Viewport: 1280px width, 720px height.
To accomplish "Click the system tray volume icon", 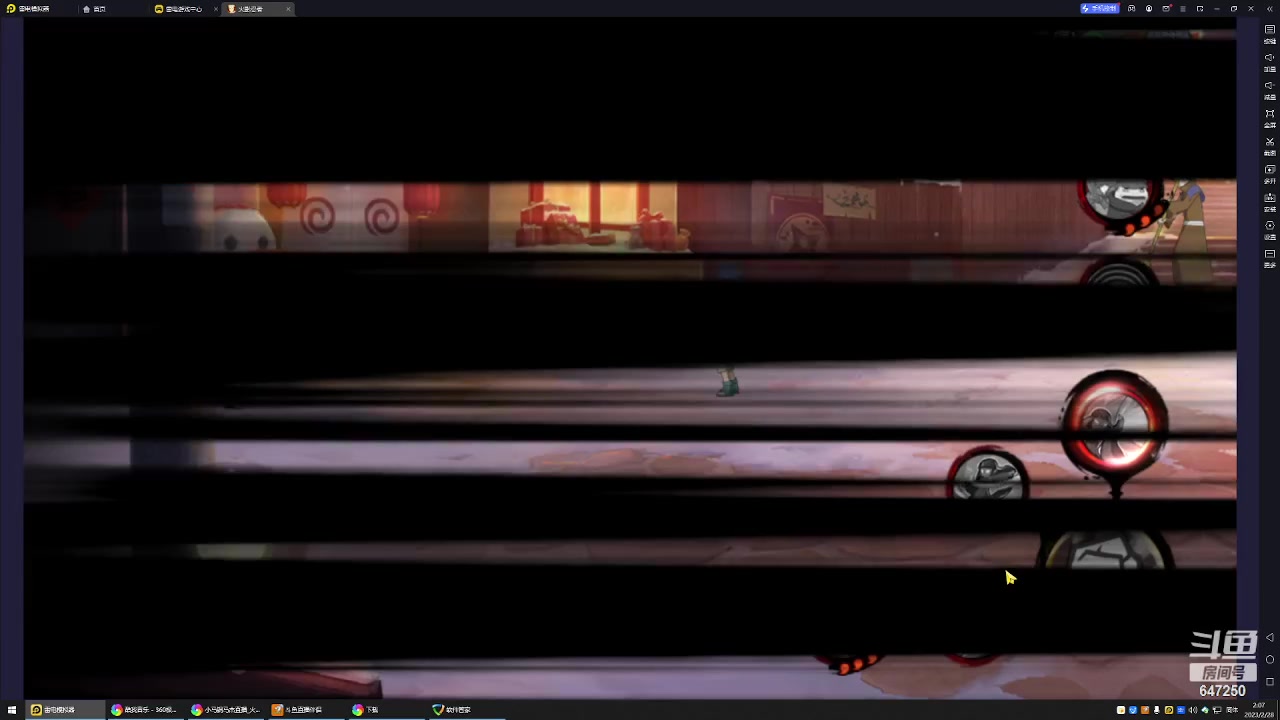I will tap(1192, 710).
